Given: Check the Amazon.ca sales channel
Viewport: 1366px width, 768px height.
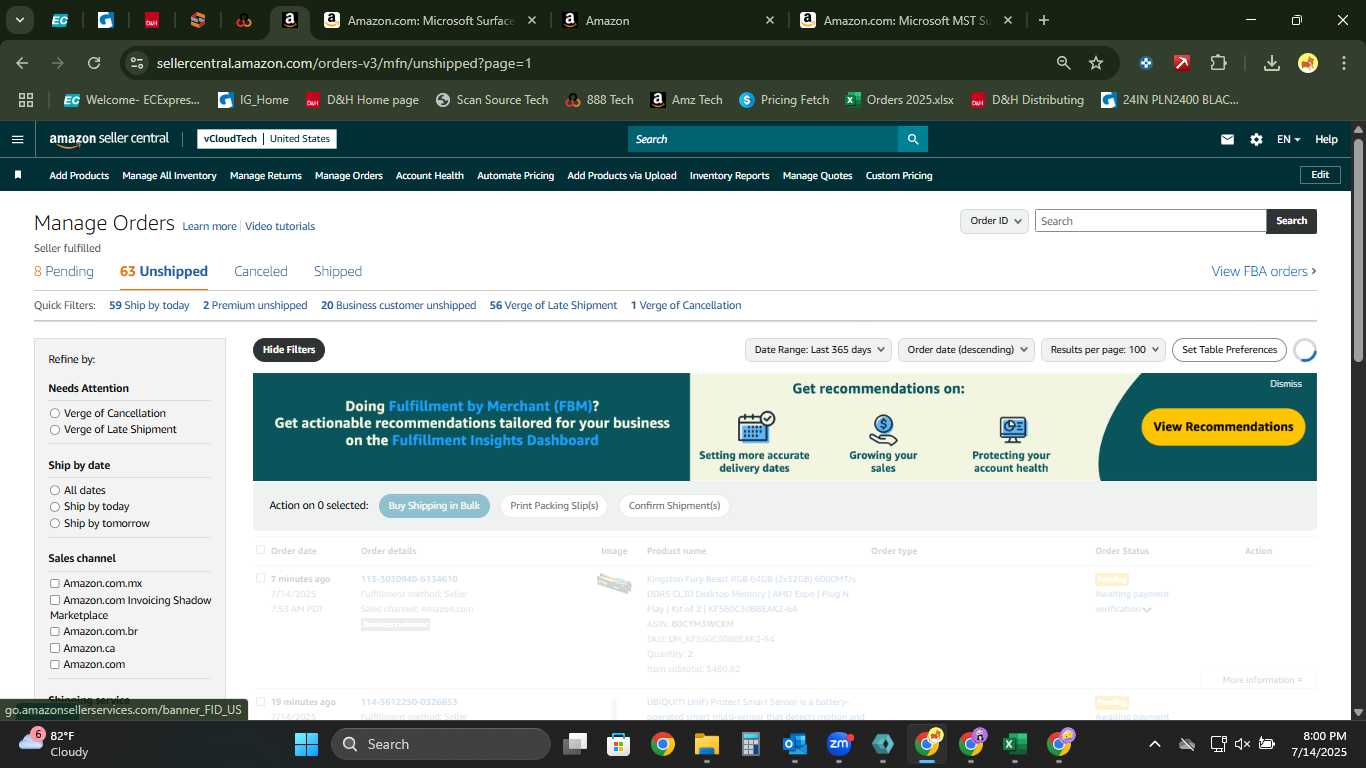Looking at the screenshot, I should click(x=55, y=648).
